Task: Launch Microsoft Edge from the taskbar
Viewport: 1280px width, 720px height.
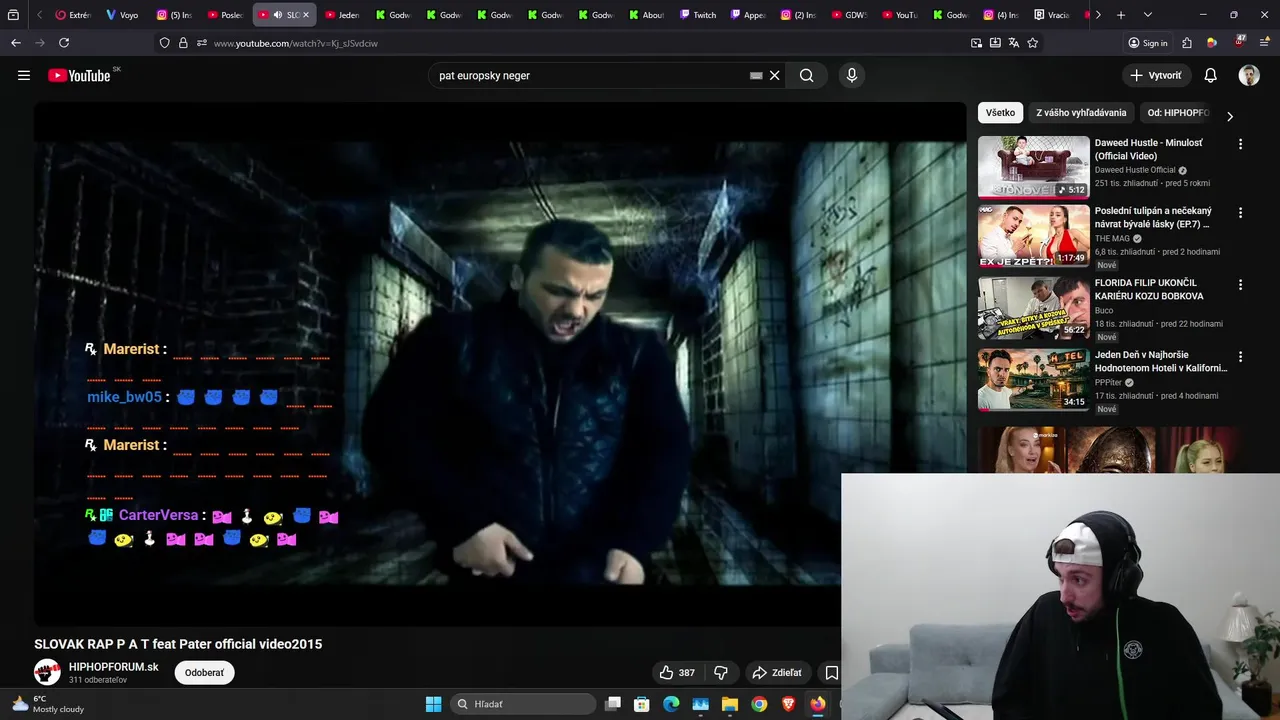Action: click(x=671, y=704)
